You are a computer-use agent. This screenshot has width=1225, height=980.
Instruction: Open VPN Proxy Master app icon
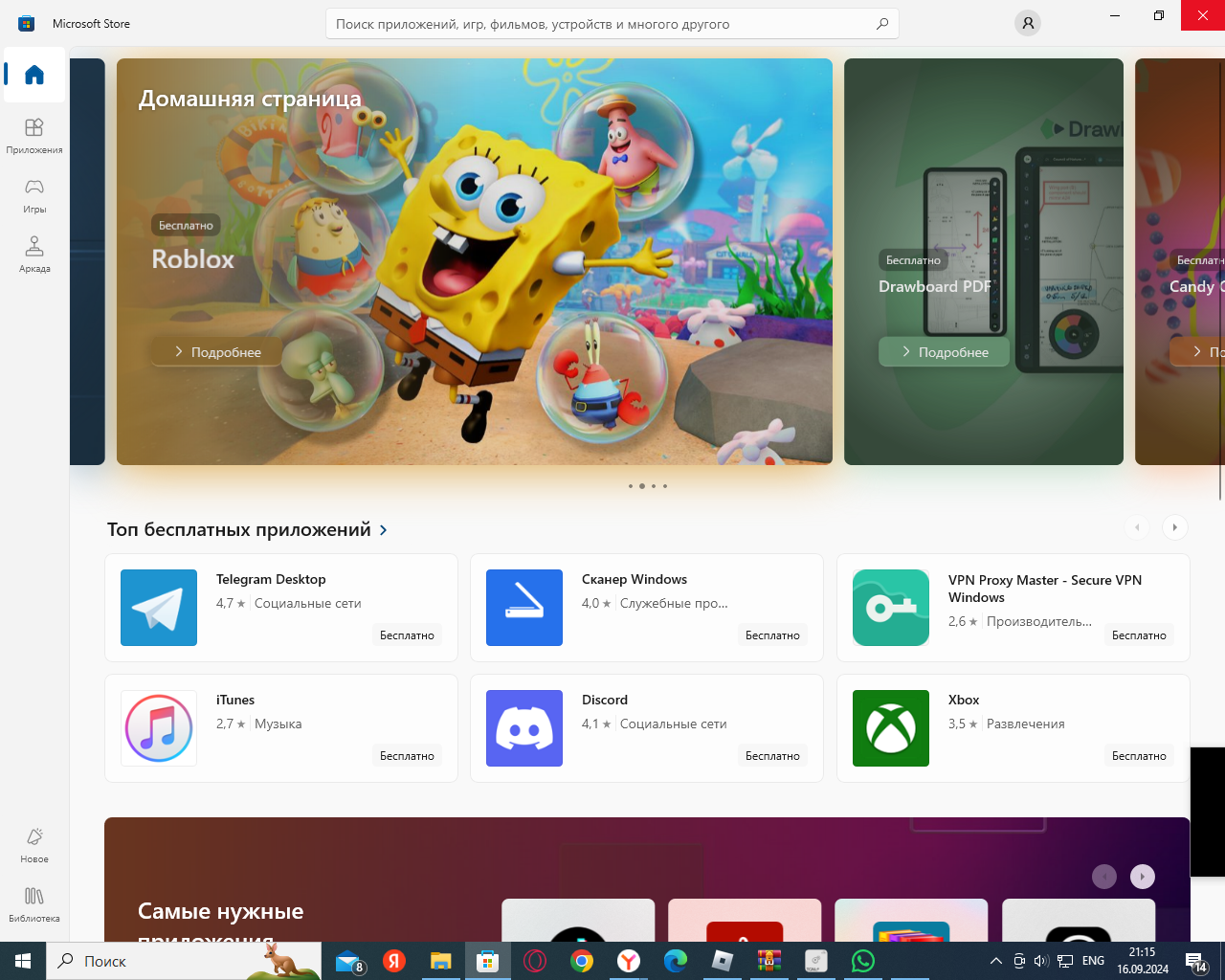tap(891, 608)
